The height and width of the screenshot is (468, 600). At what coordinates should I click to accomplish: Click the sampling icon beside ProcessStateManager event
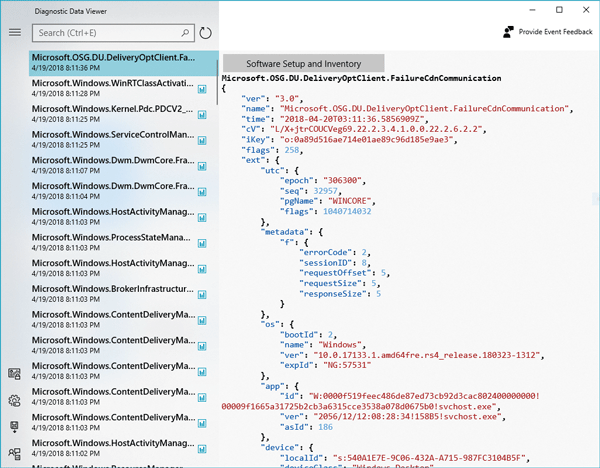(x=202, y=243)
